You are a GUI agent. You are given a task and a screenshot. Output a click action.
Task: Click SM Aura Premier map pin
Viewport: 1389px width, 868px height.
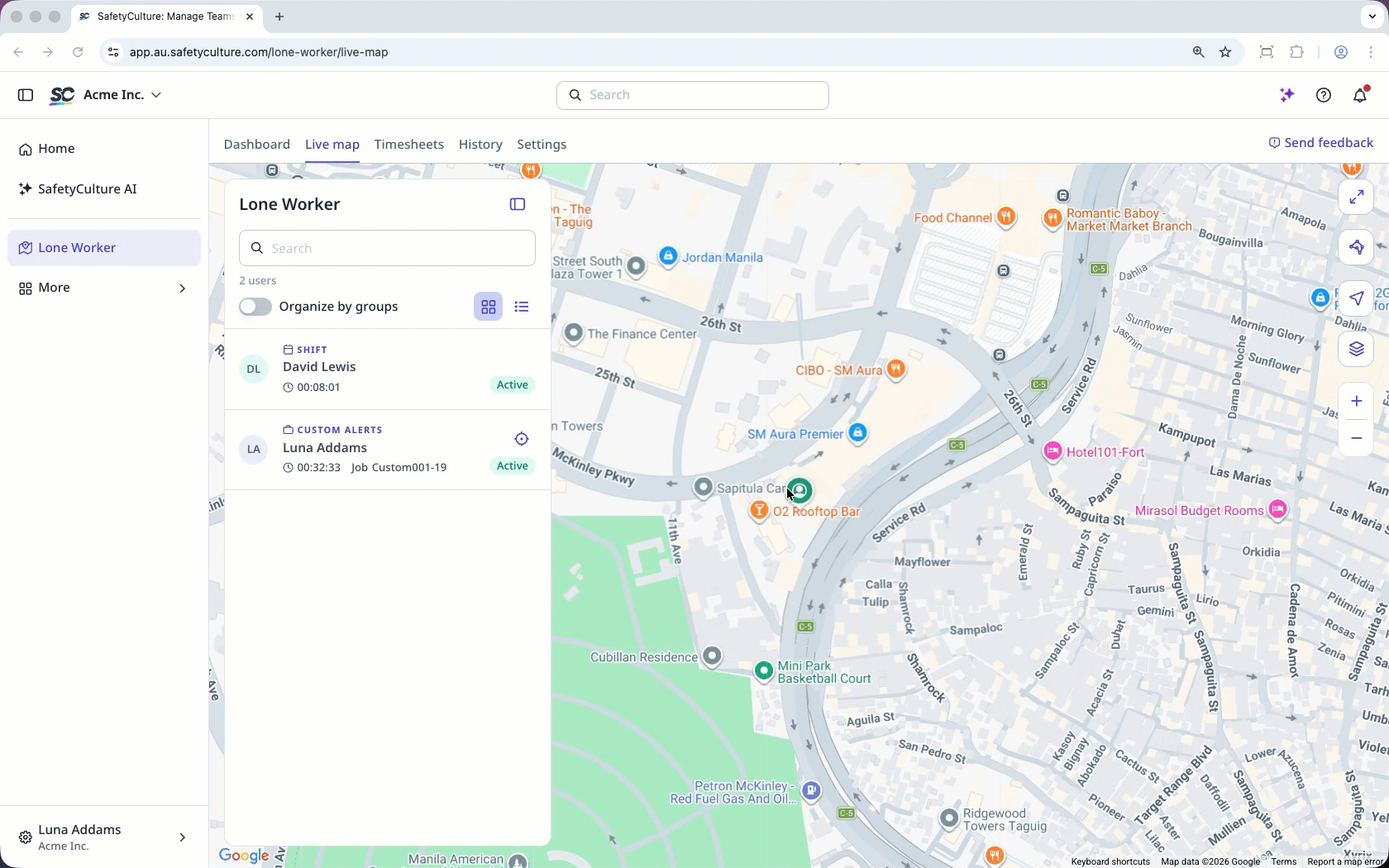[x=858, y=432]
